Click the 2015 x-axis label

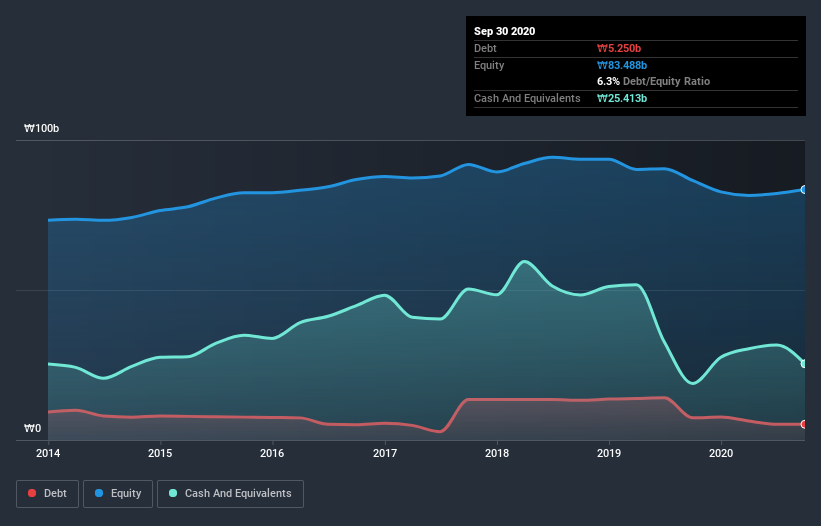(160, 453)
